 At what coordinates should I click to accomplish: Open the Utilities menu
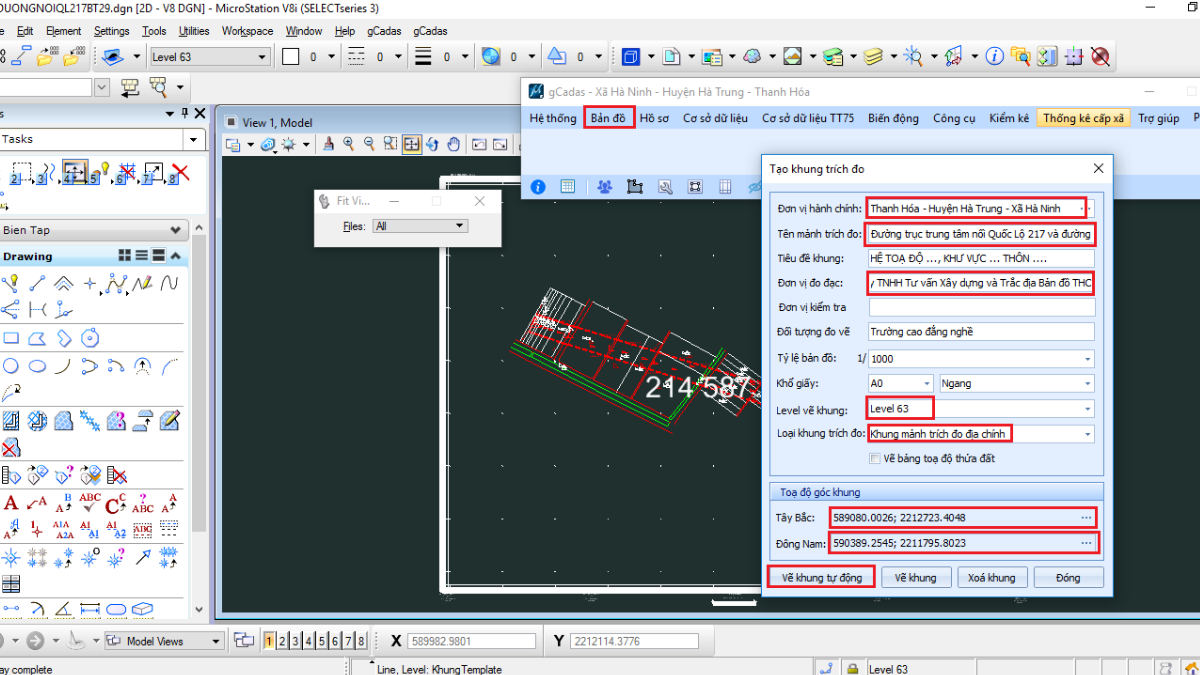tap(193, 31)
